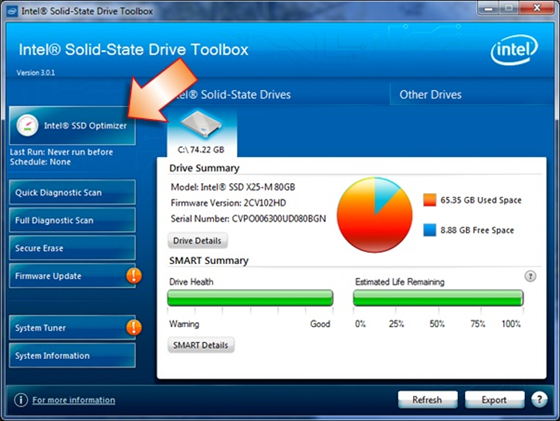Click the 8.88 GB Free Space label
560x421 pixels.
coord(477,230)
